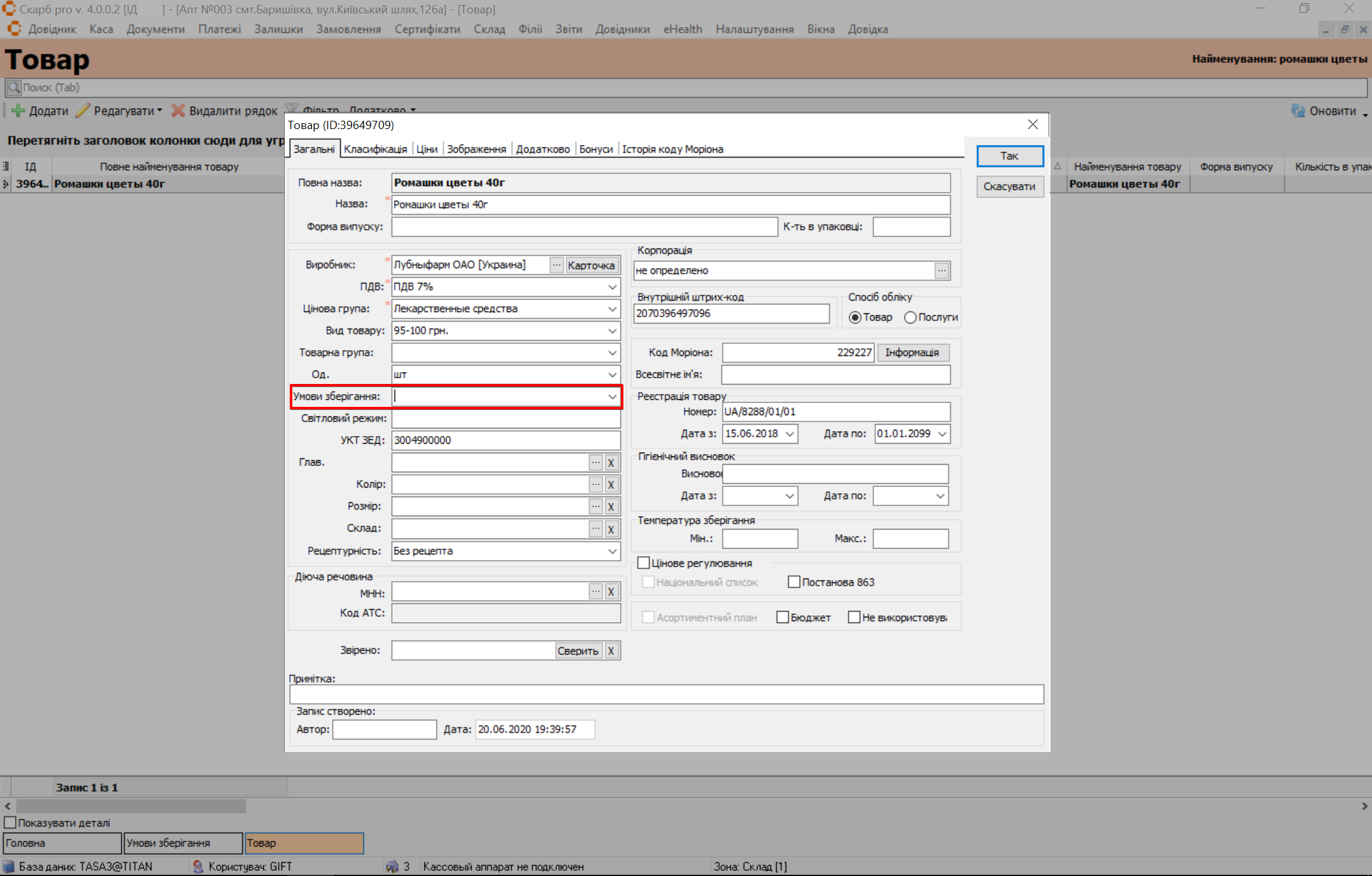Click the Оновити refresh icon
Screen dimensions: 1372x876
1298,111
